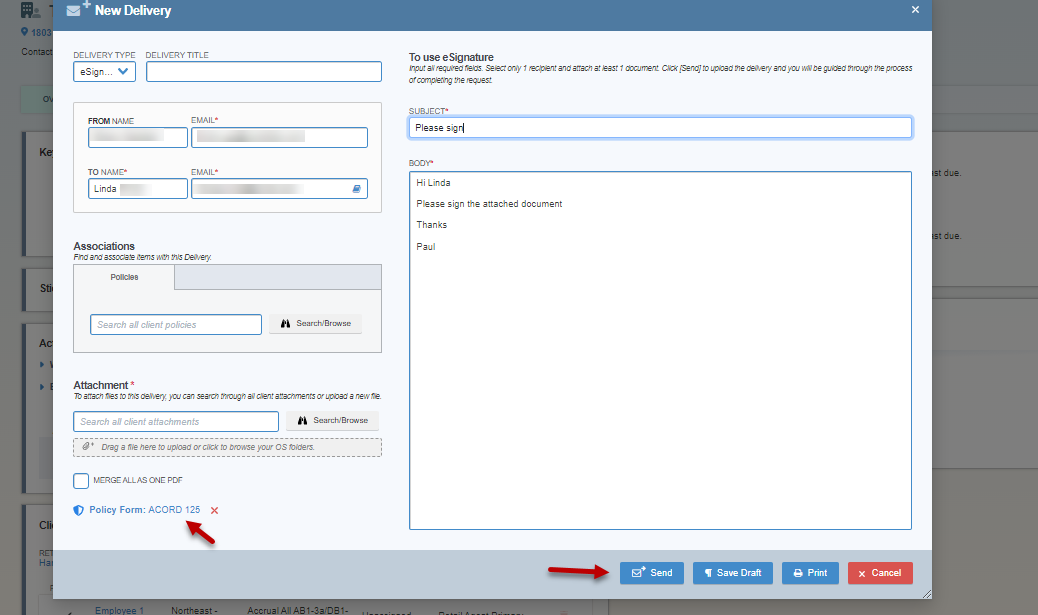Open the Policy Form ACORD 125 link
Image resolution: width=1038 pixels, height=615 pixels.
click(x=147, y=509)
